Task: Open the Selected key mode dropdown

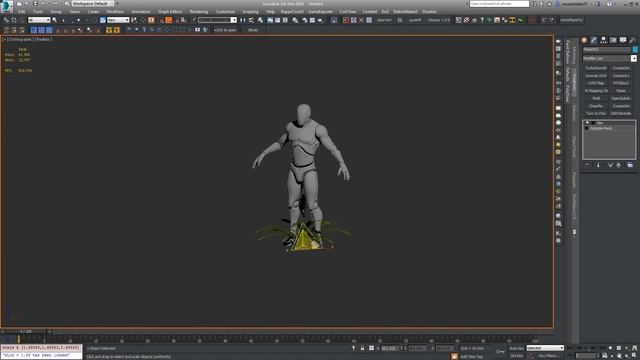Action: (545, 348)
